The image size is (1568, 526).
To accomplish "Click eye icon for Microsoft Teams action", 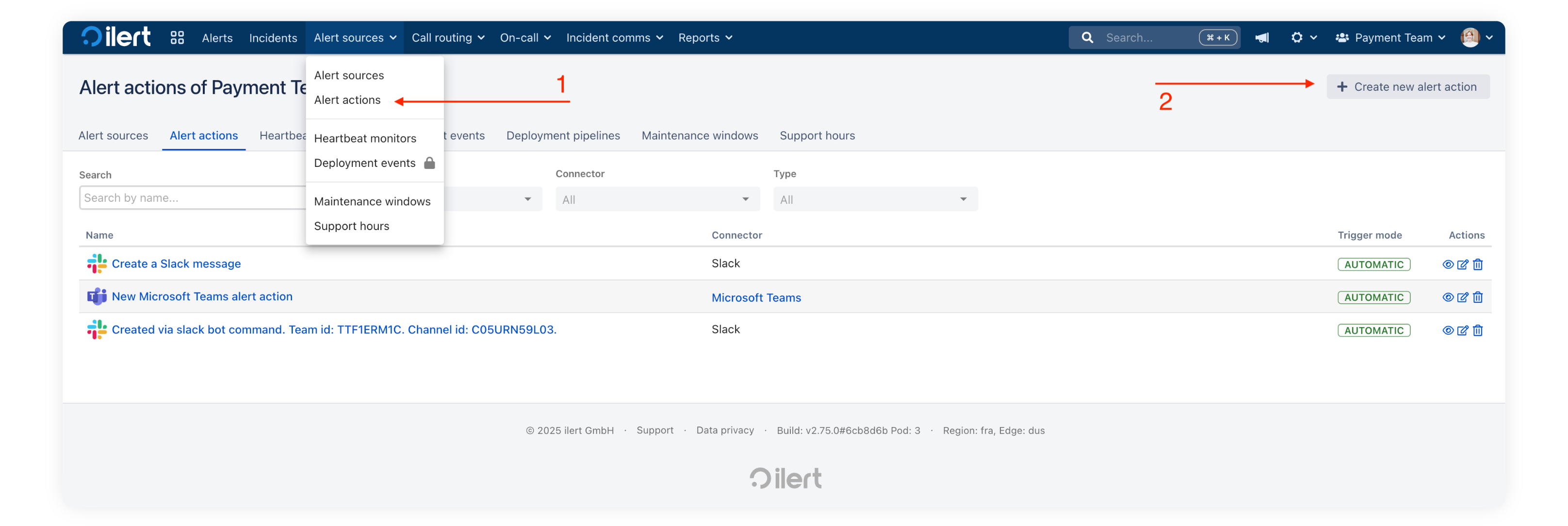I will (1448, 298).
